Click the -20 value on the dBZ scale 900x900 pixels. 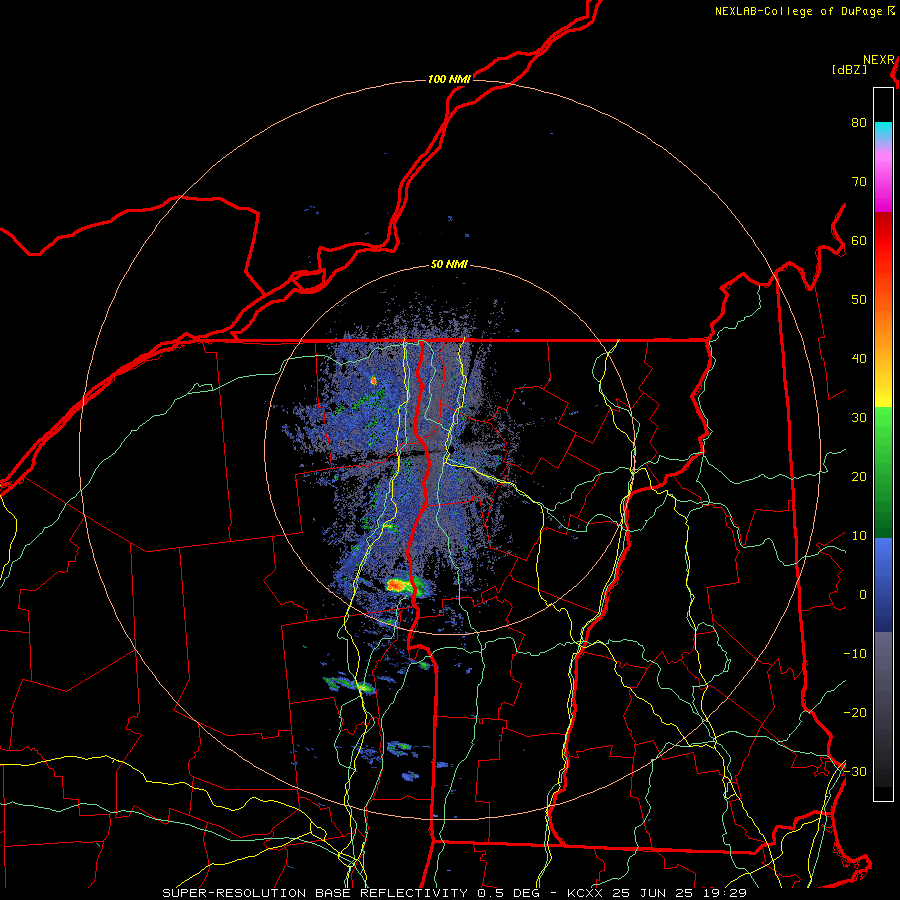click(x=855, y=713)
